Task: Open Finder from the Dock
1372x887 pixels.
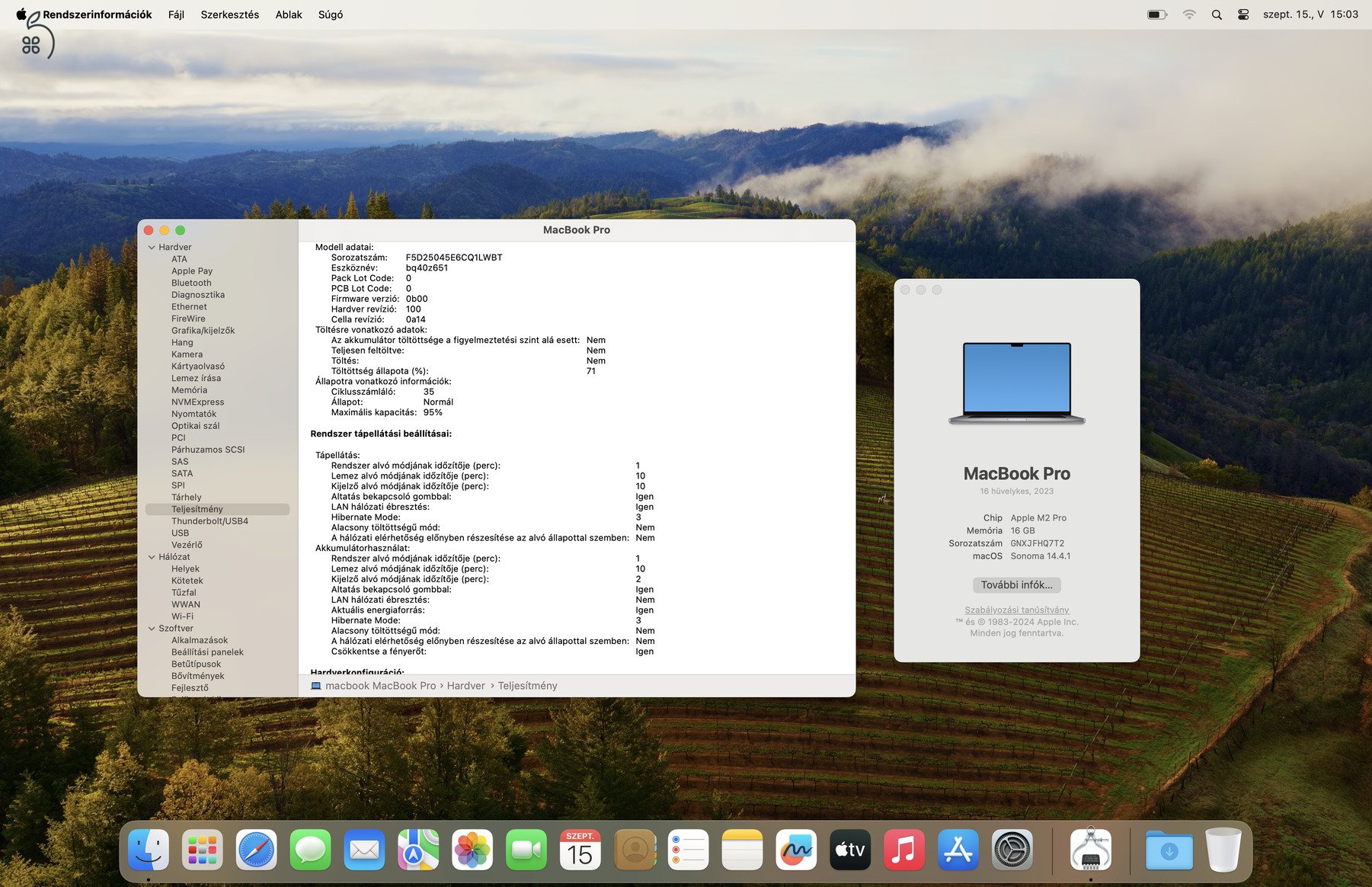Action: click(148, 850)
